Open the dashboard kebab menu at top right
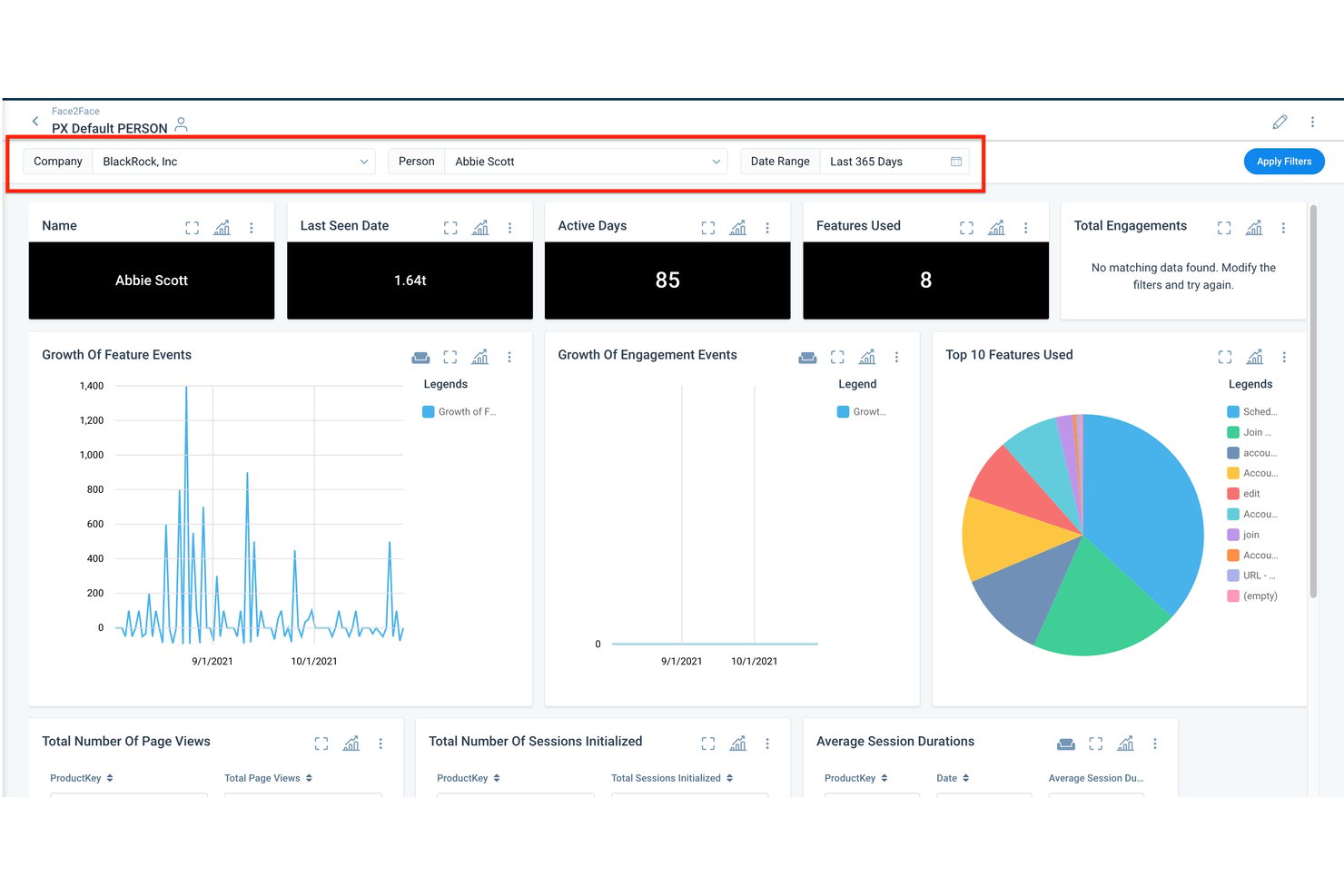 point(1312,122)
